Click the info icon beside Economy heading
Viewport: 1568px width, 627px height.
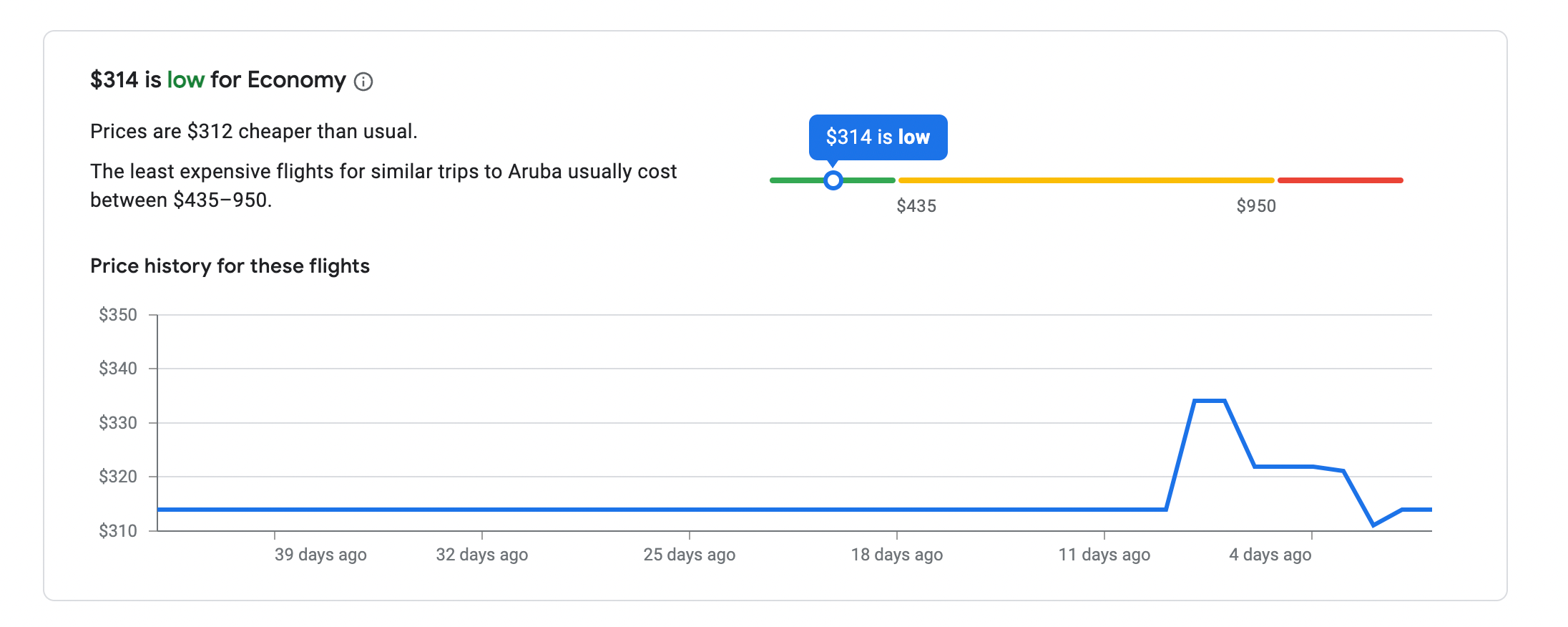363,82
